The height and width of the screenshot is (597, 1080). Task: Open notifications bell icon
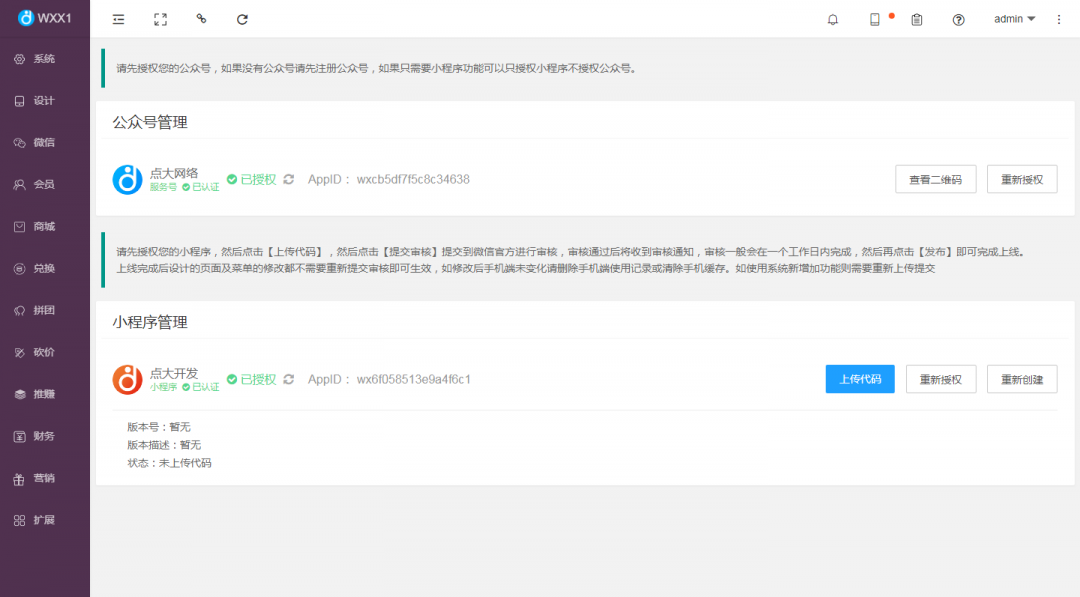[x=833, y=19]
